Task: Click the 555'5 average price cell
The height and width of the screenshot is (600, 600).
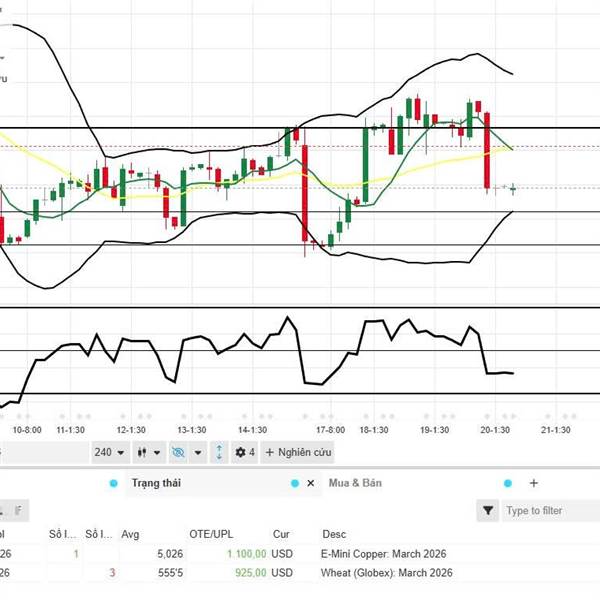Action: tap(171, 573)
